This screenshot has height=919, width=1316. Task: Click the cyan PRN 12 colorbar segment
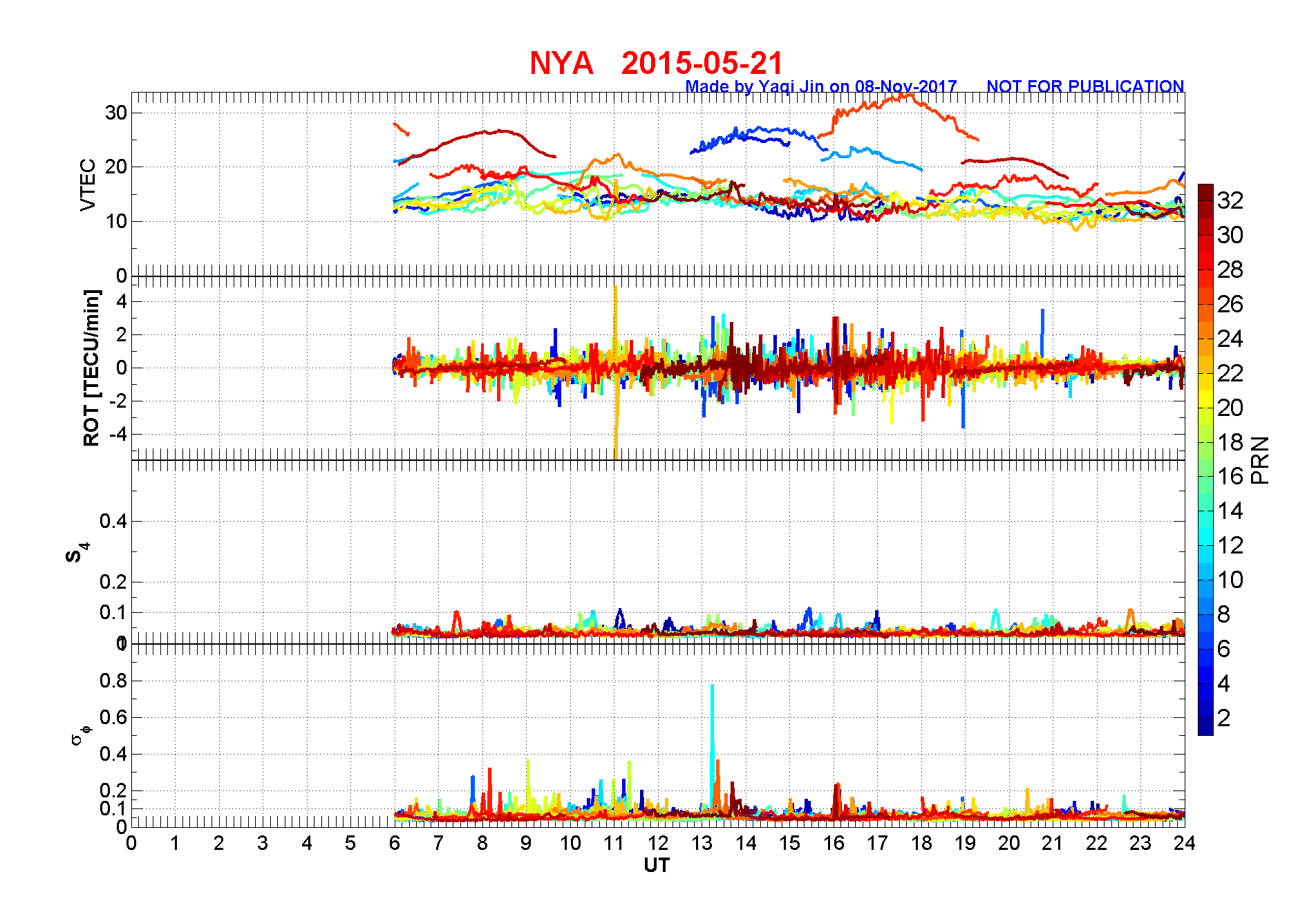click(1205, 537)
